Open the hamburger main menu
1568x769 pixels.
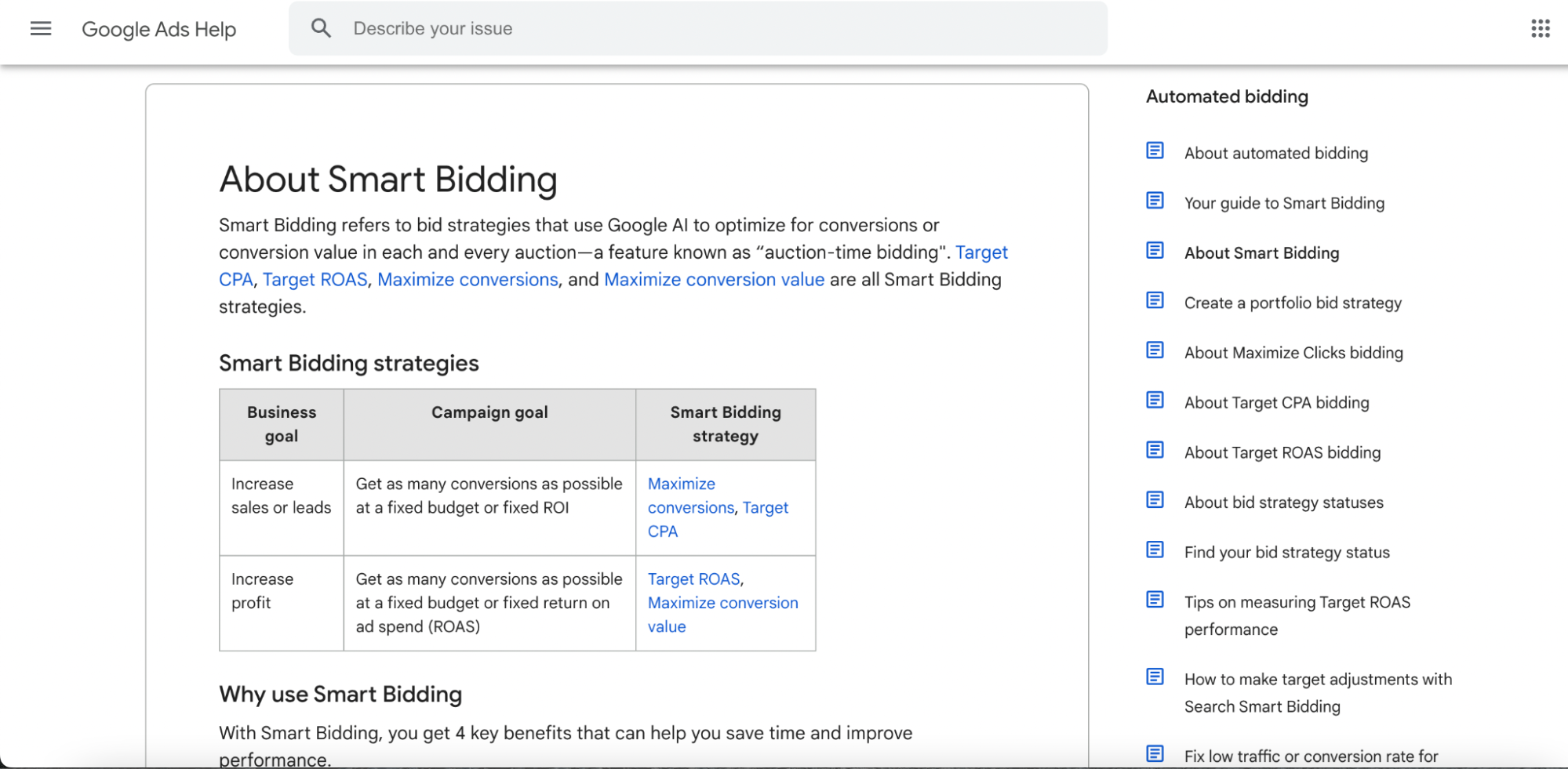pos(41,29)
